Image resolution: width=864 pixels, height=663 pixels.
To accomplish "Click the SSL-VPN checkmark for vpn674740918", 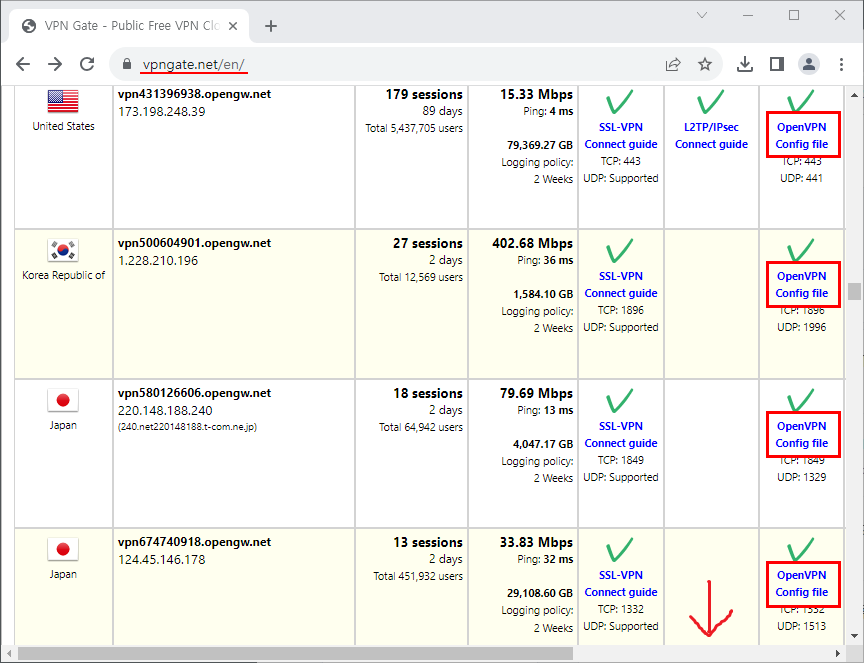I will coord(619,549).
